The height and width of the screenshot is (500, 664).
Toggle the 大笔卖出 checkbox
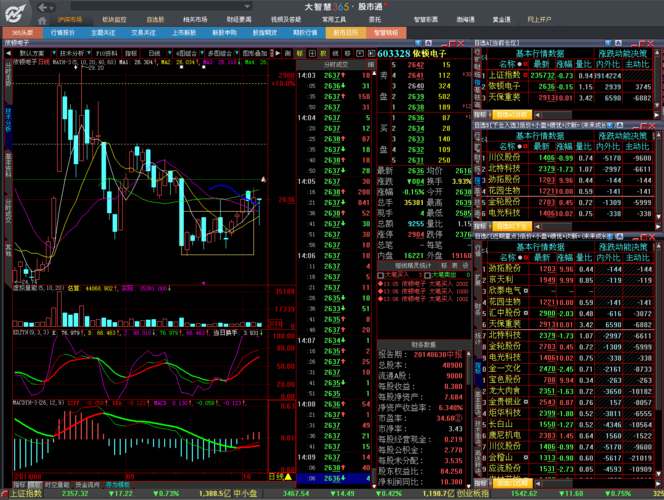click(x=427, y=275)
